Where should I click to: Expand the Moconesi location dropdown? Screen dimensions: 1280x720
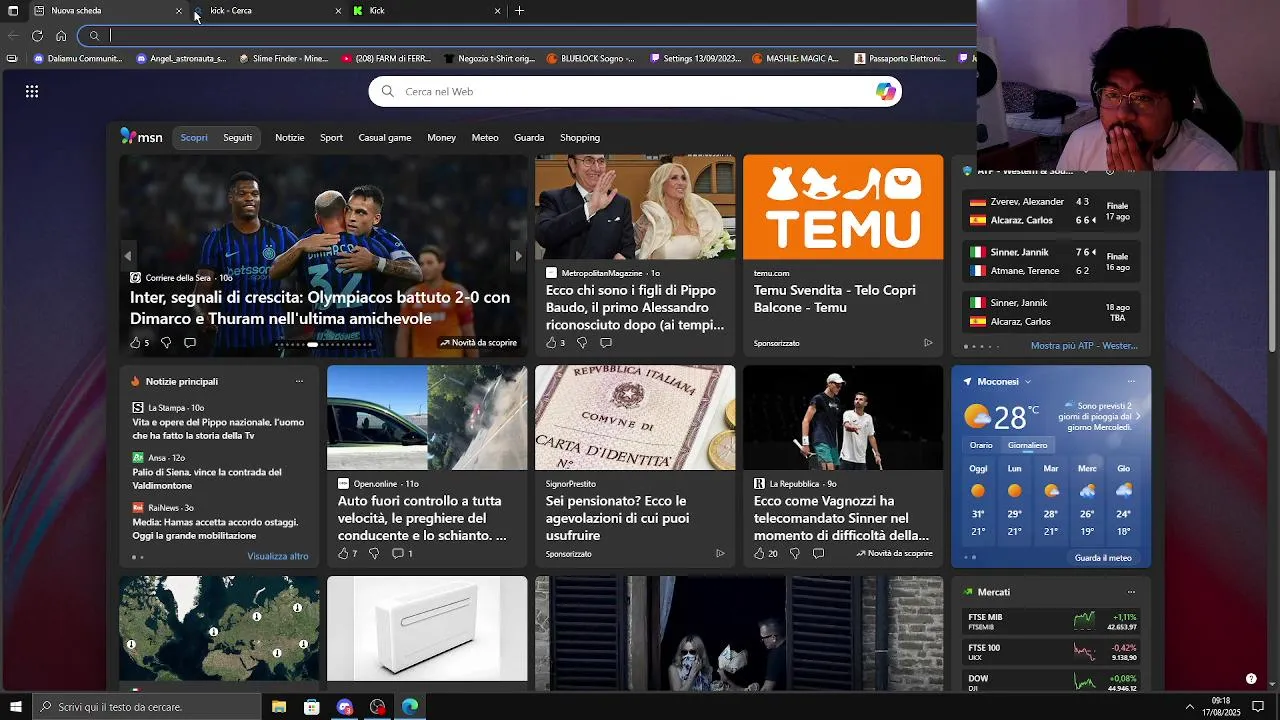(1027, 381)
